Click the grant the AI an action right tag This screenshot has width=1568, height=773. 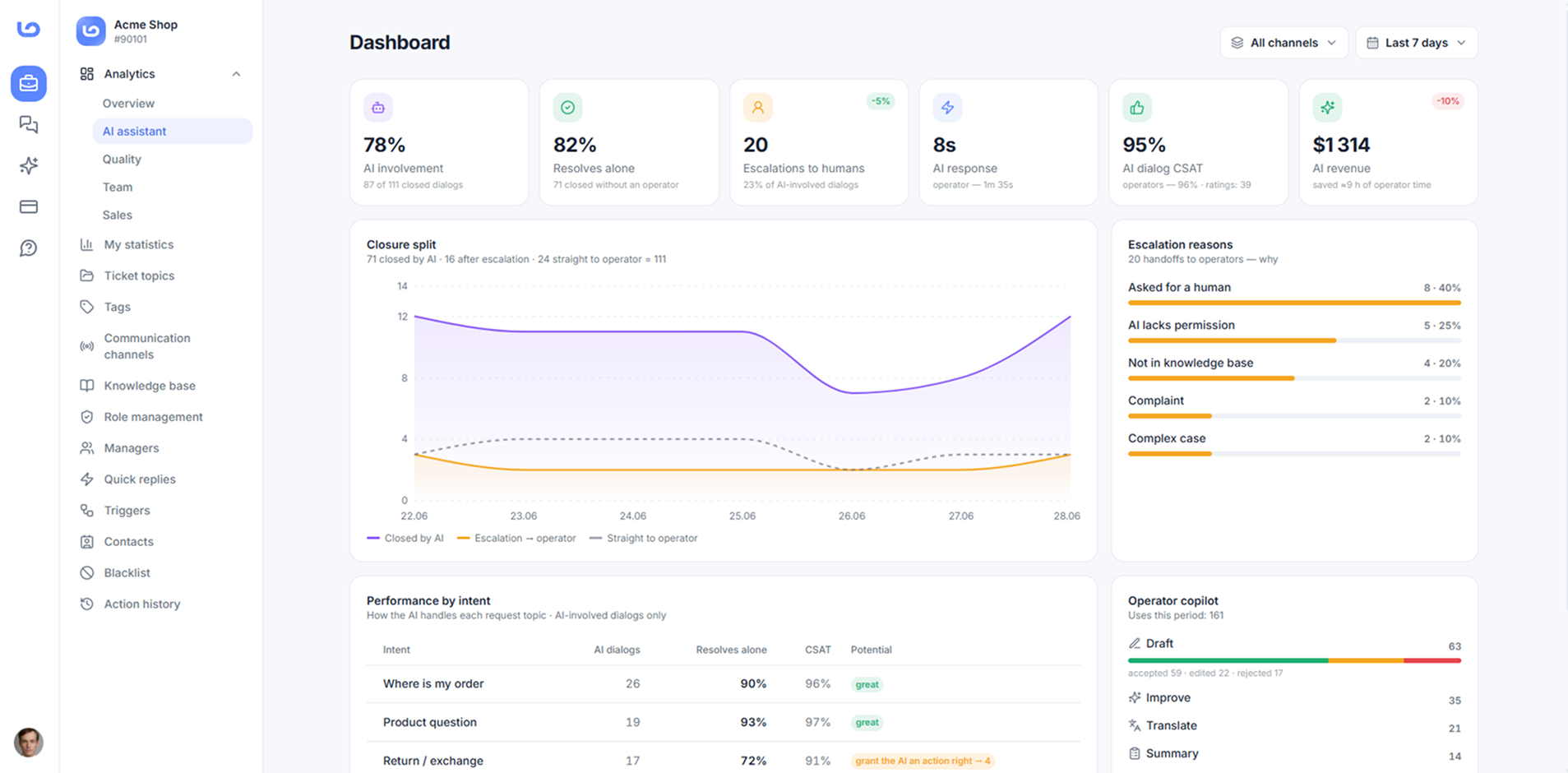[923, 761]
